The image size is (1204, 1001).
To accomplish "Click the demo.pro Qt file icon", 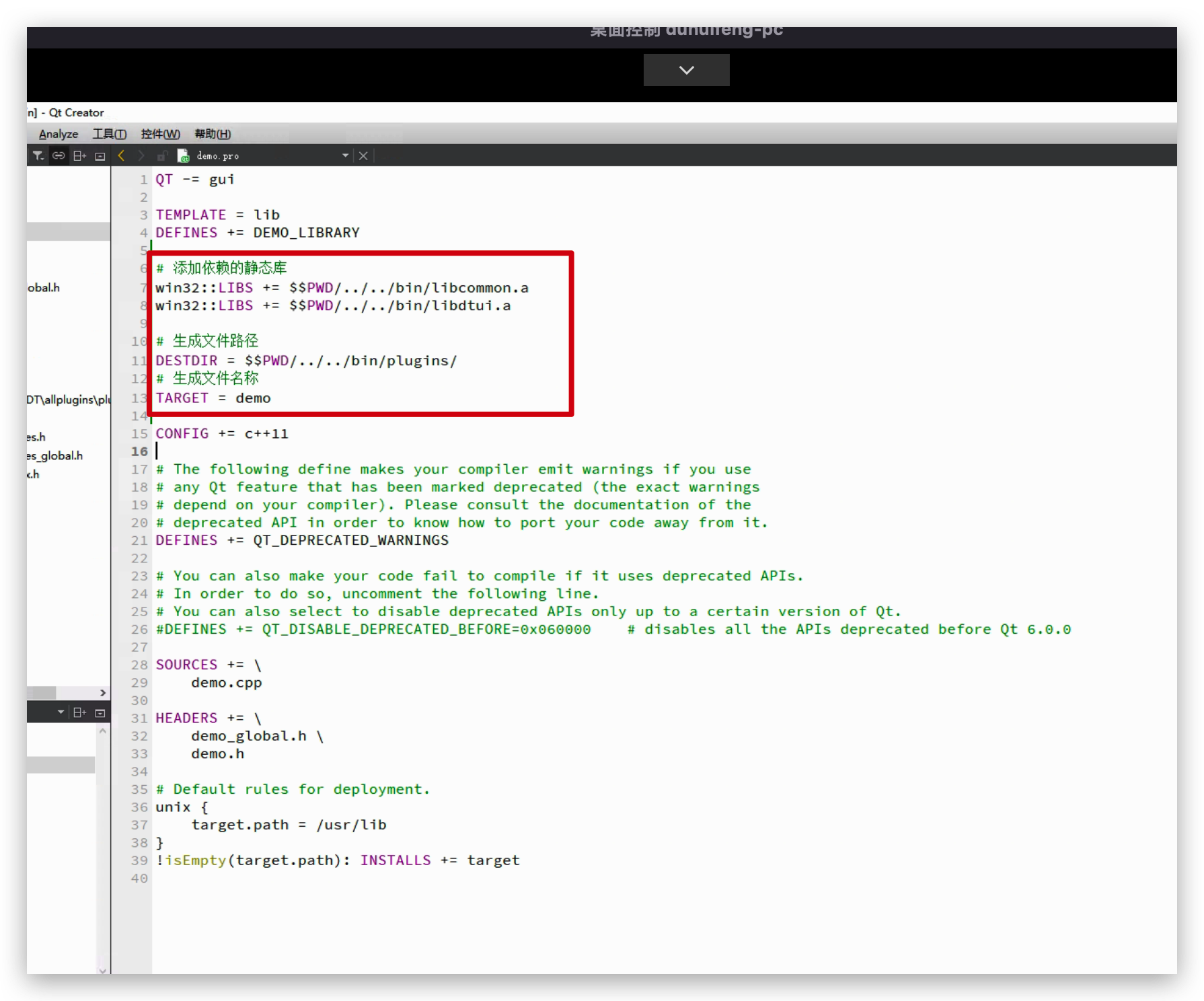I will click(183, 155).
